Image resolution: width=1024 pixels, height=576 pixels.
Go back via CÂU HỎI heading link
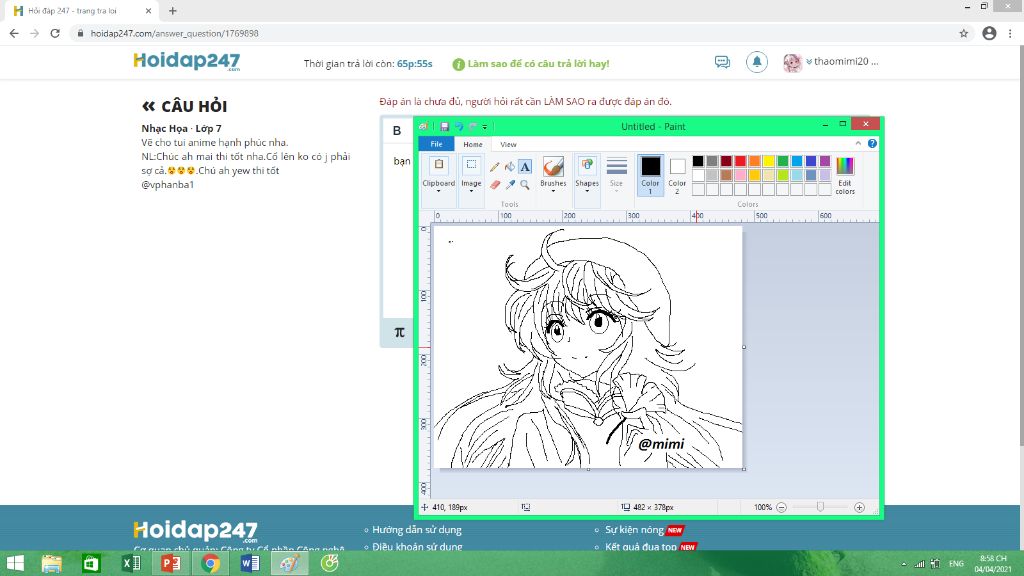(185, 106)
